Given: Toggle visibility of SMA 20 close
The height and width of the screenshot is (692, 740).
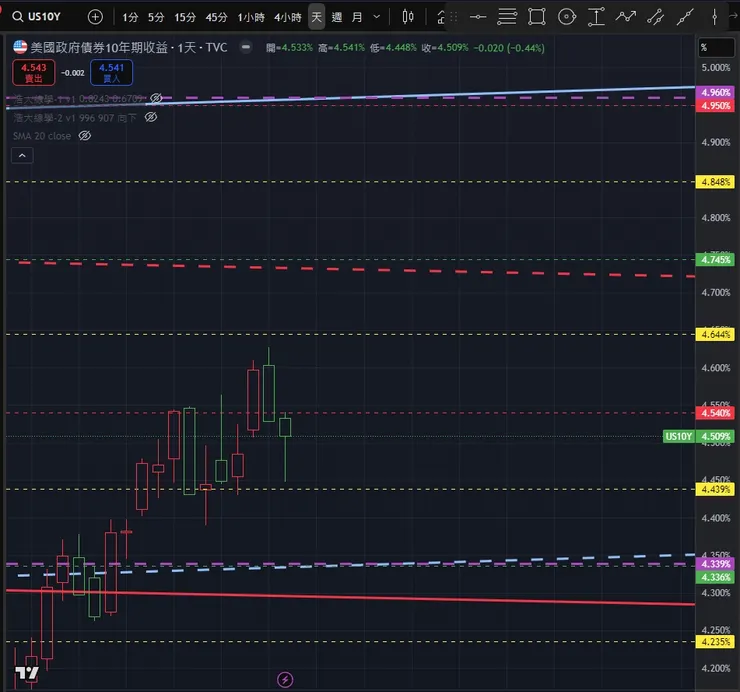Looking at the screenshot, I should (x=84, y=136).
